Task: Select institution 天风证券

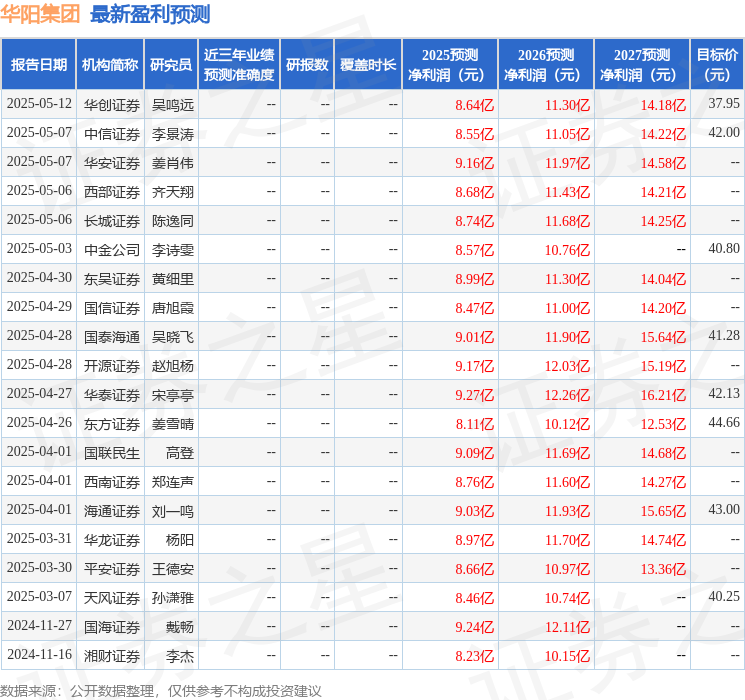Action: (112, 598)
